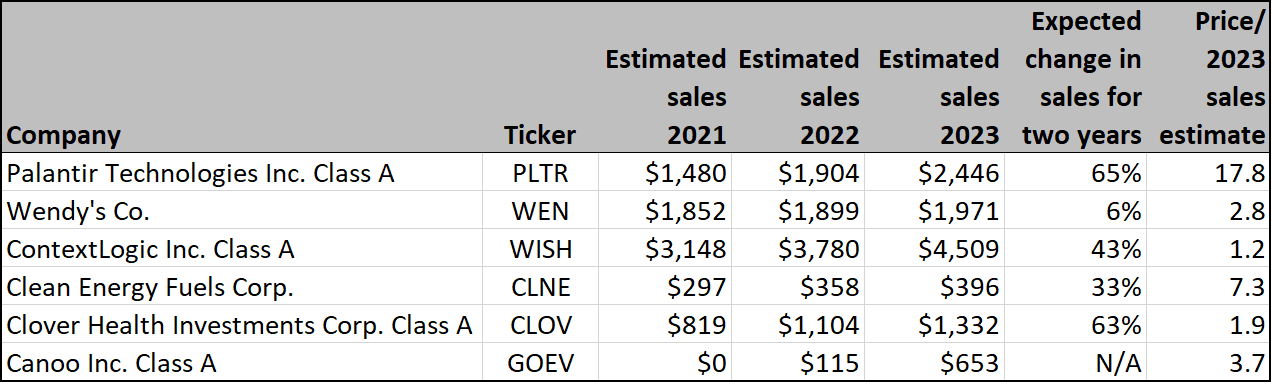The image size is (1273, 384).
Task: Click the WISH ticker cell
Action: [540, 248]
